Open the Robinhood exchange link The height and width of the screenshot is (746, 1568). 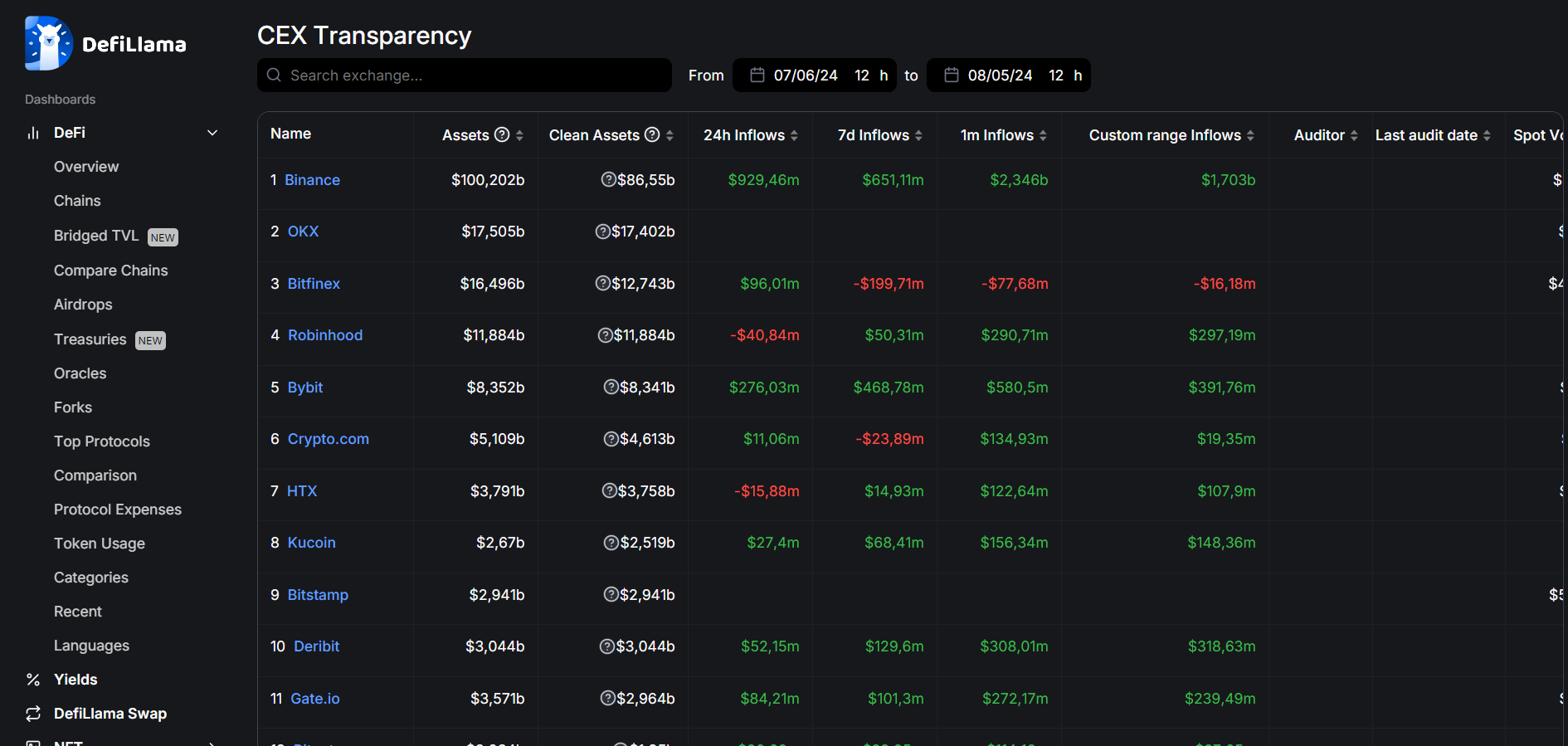pos(325,335)
